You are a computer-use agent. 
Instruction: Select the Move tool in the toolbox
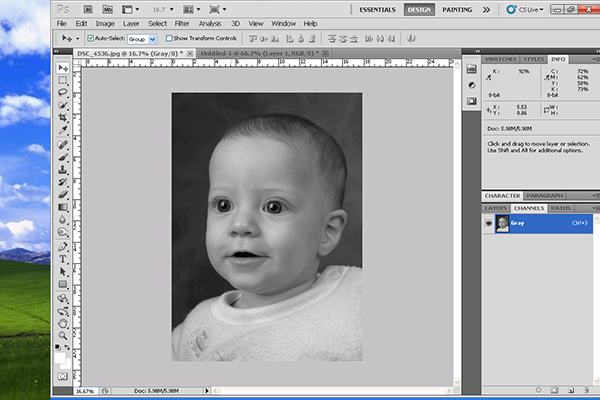[62, 67]
